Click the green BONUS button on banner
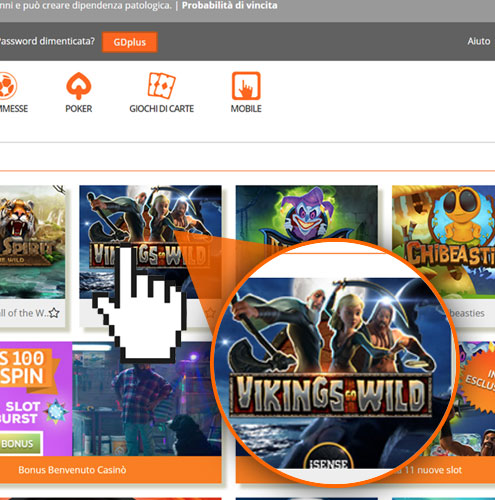This screenshot has height=500, width=495. tap(21, 444)
